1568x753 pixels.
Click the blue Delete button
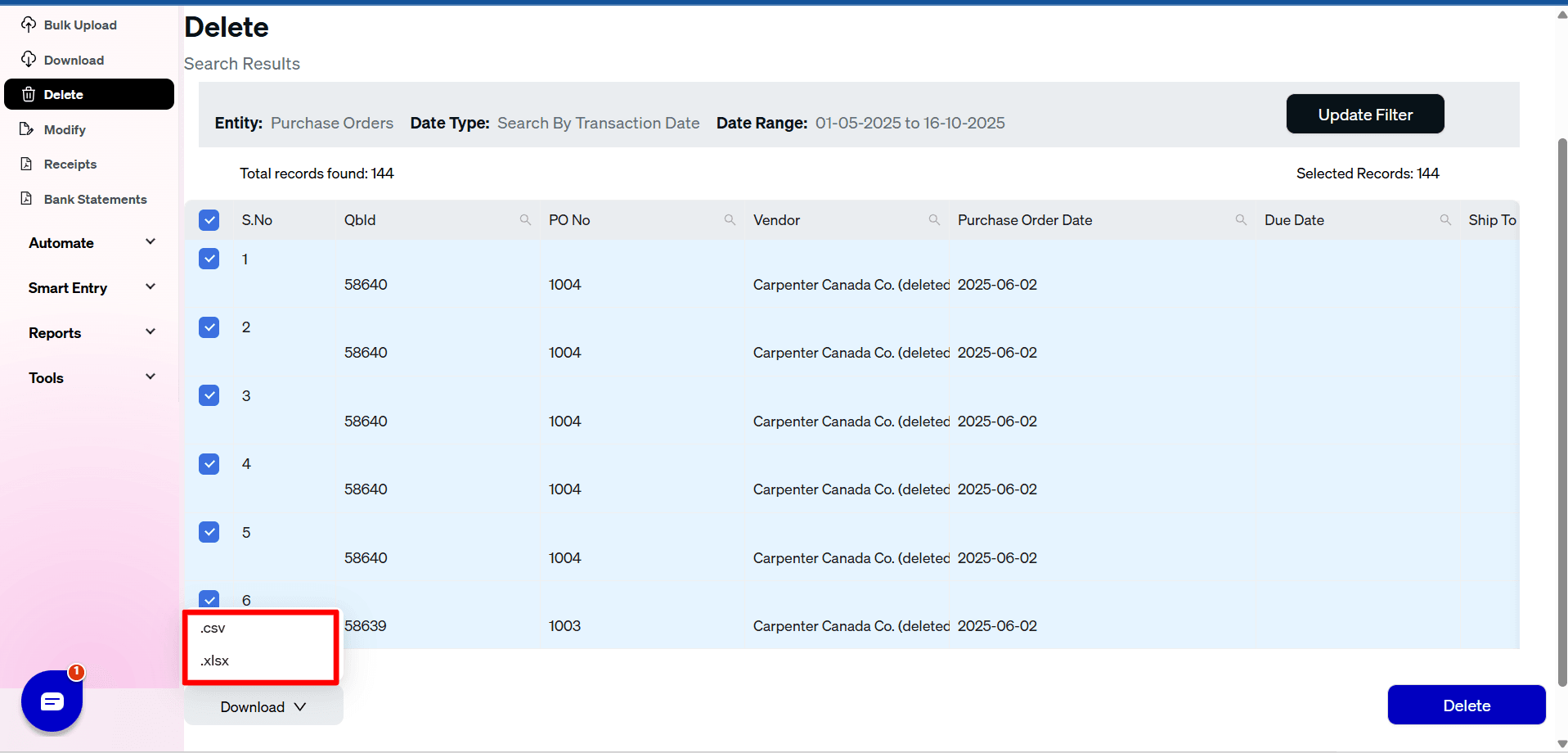click(x=1466, y=705)
